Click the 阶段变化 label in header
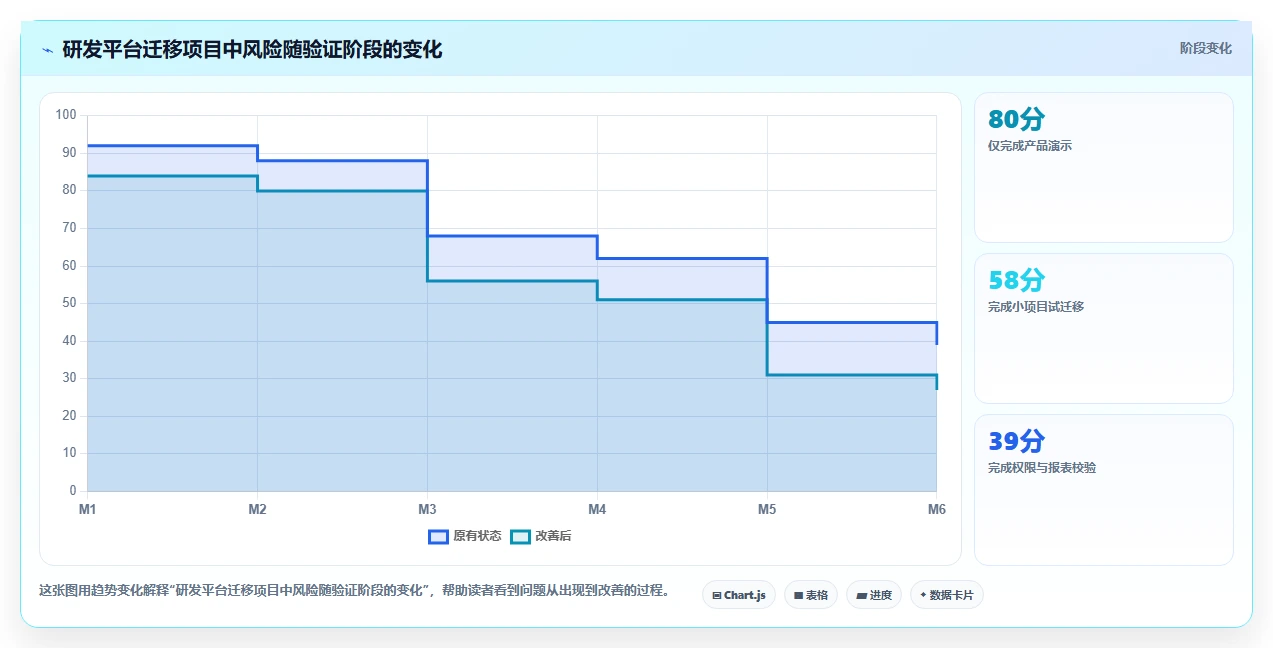 click(x=1205, y=48)
